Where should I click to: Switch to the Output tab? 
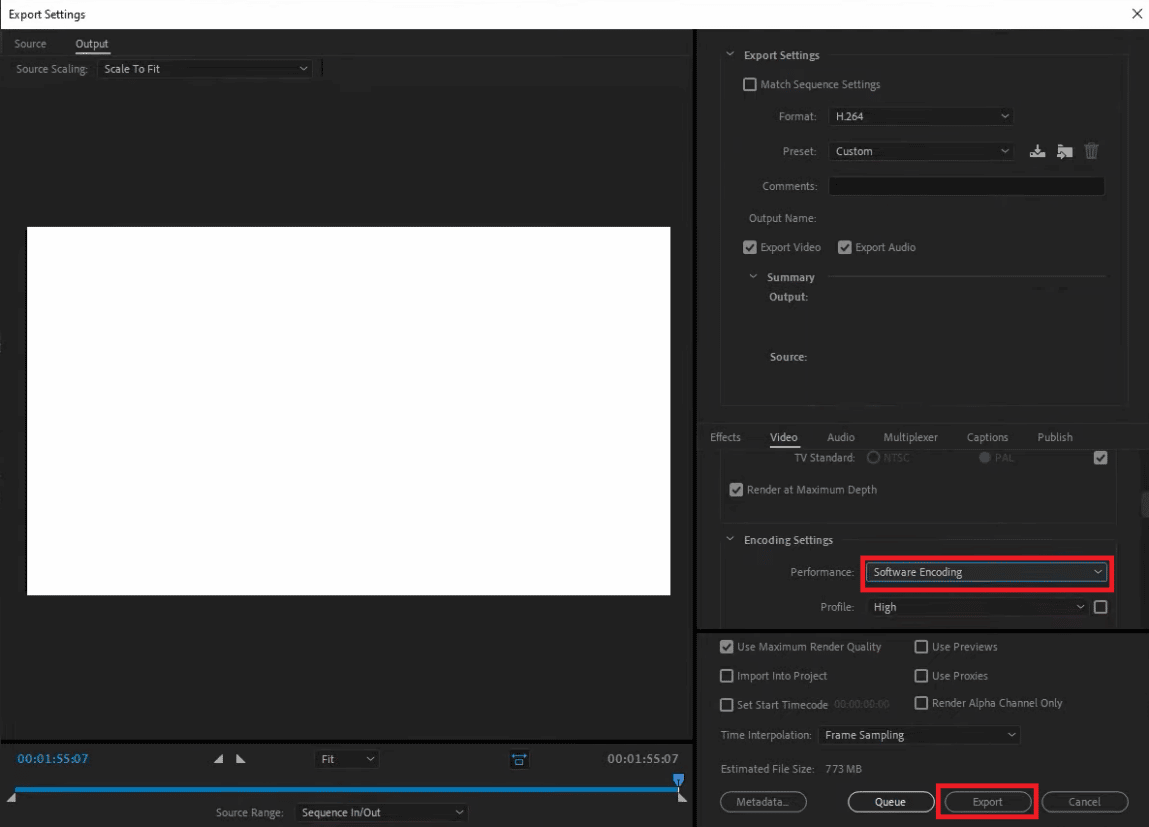[x=92, y=44]
